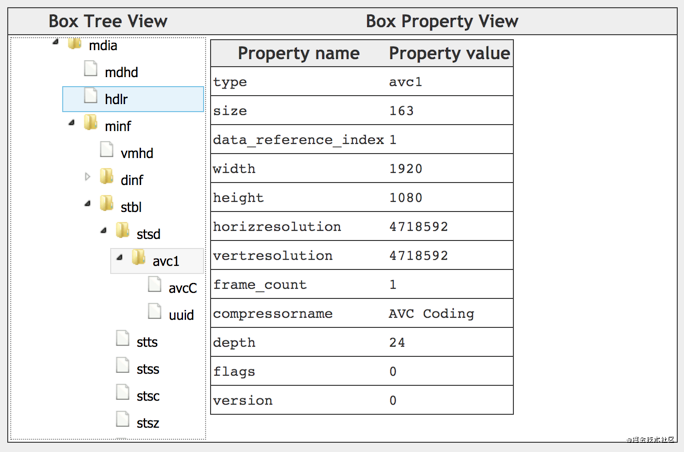Click the stsc file icon

[x=123, y=392]
